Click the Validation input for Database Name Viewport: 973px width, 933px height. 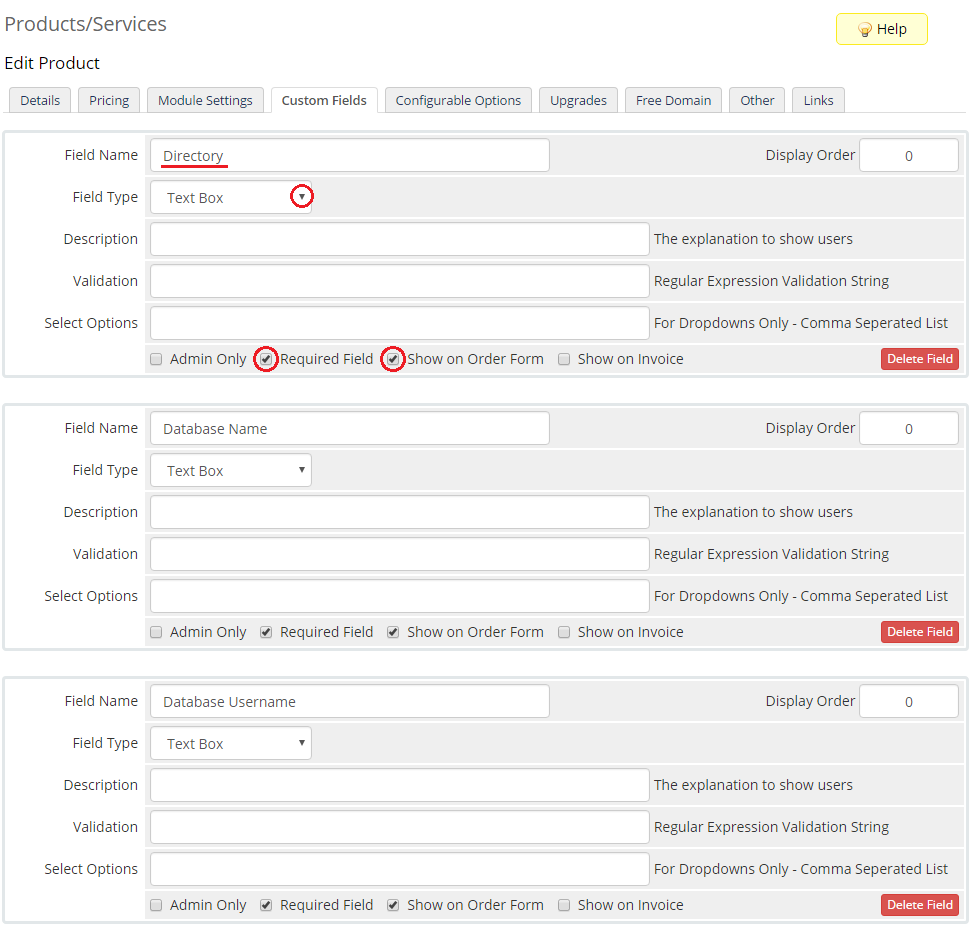[x=399, y=554]
